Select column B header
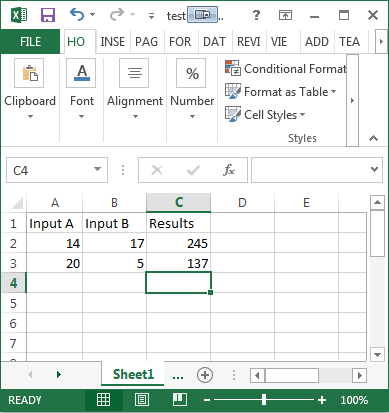The width and height of the screenshot is (389, 413). point(114,203)
